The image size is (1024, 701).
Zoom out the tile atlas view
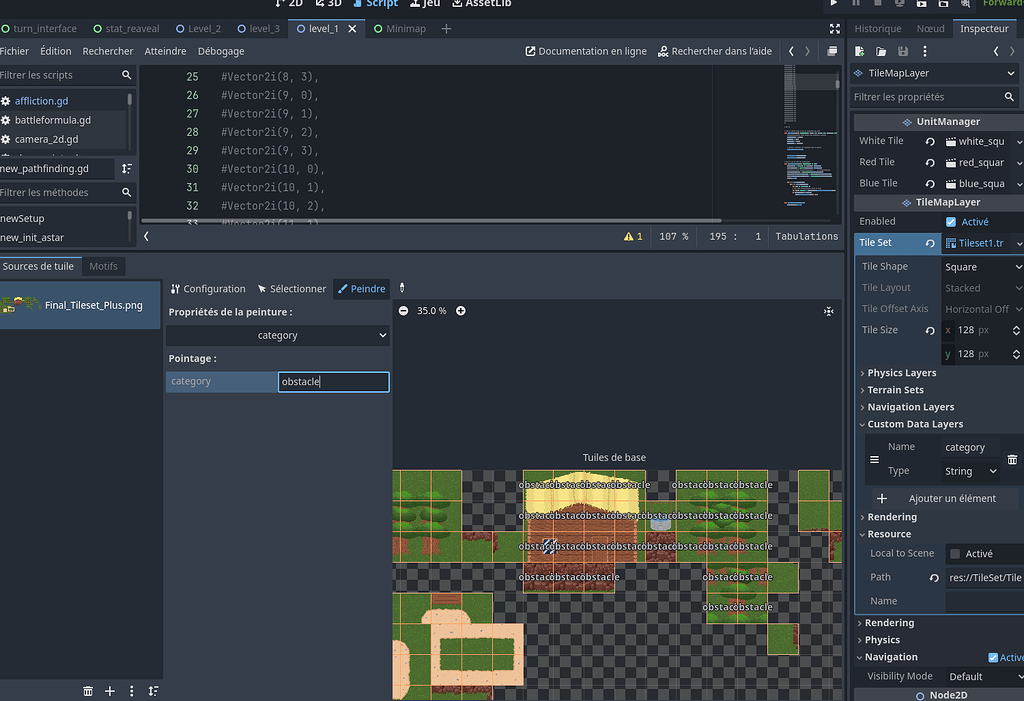pyautogui.click(x=404, y=311)
